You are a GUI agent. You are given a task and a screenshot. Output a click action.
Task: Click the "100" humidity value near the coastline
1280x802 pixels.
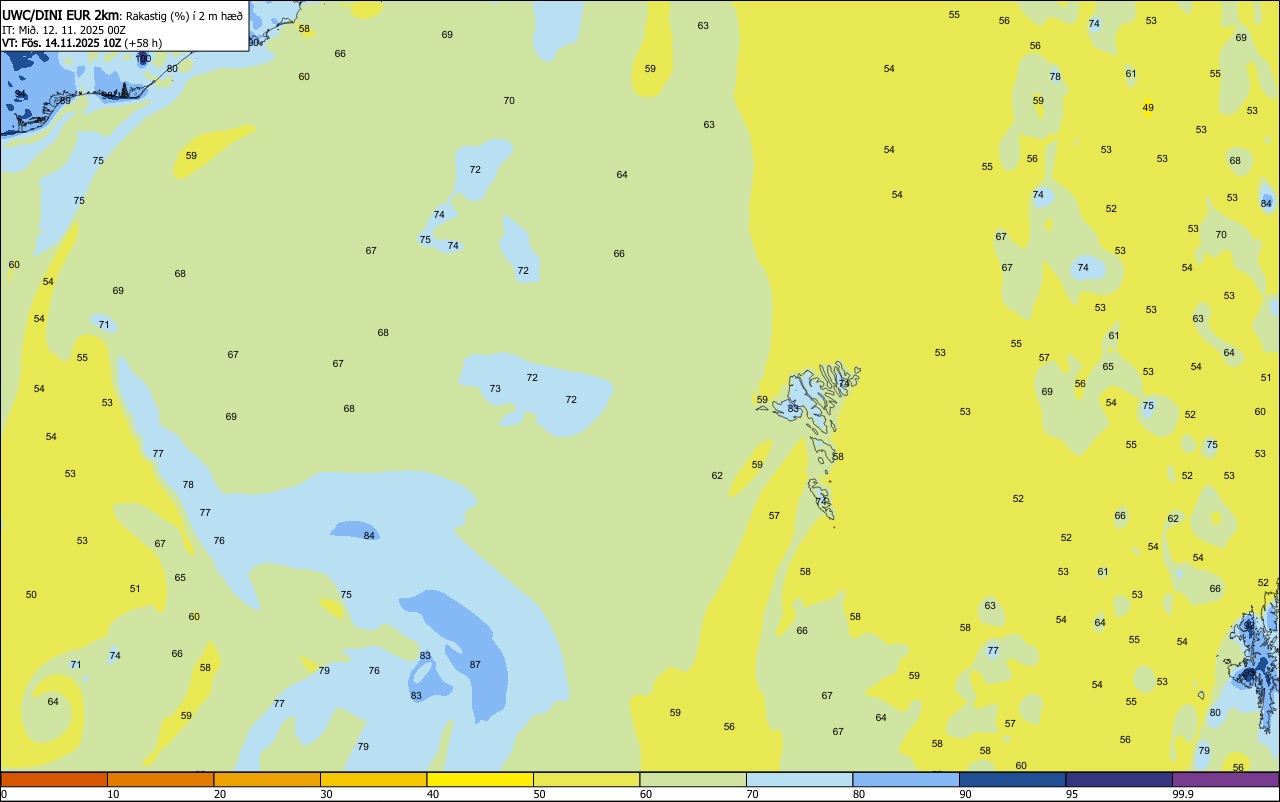pyautogui.click(x=143, y=59)
